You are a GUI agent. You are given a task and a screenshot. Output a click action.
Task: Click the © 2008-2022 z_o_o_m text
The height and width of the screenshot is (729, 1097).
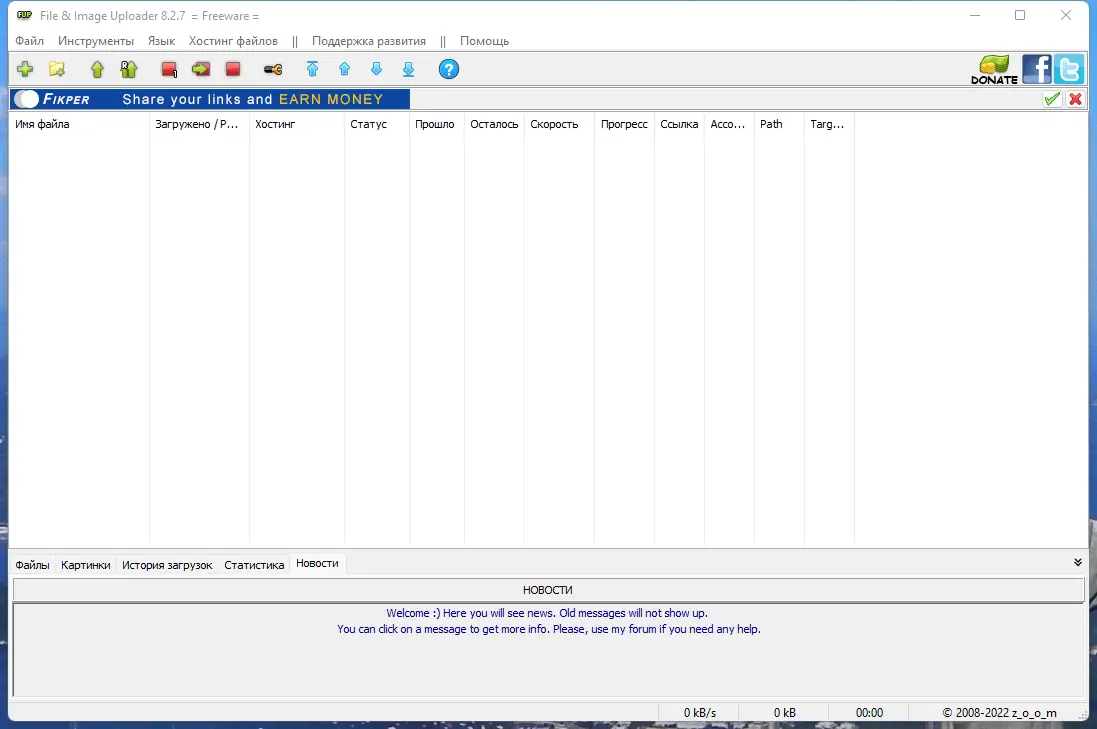point(999,712)
